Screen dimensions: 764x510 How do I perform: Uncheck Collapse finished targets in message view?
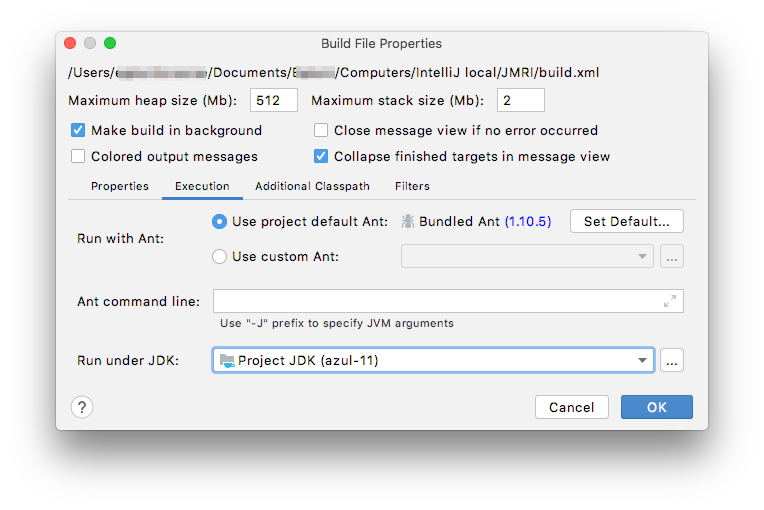point(321,156)
